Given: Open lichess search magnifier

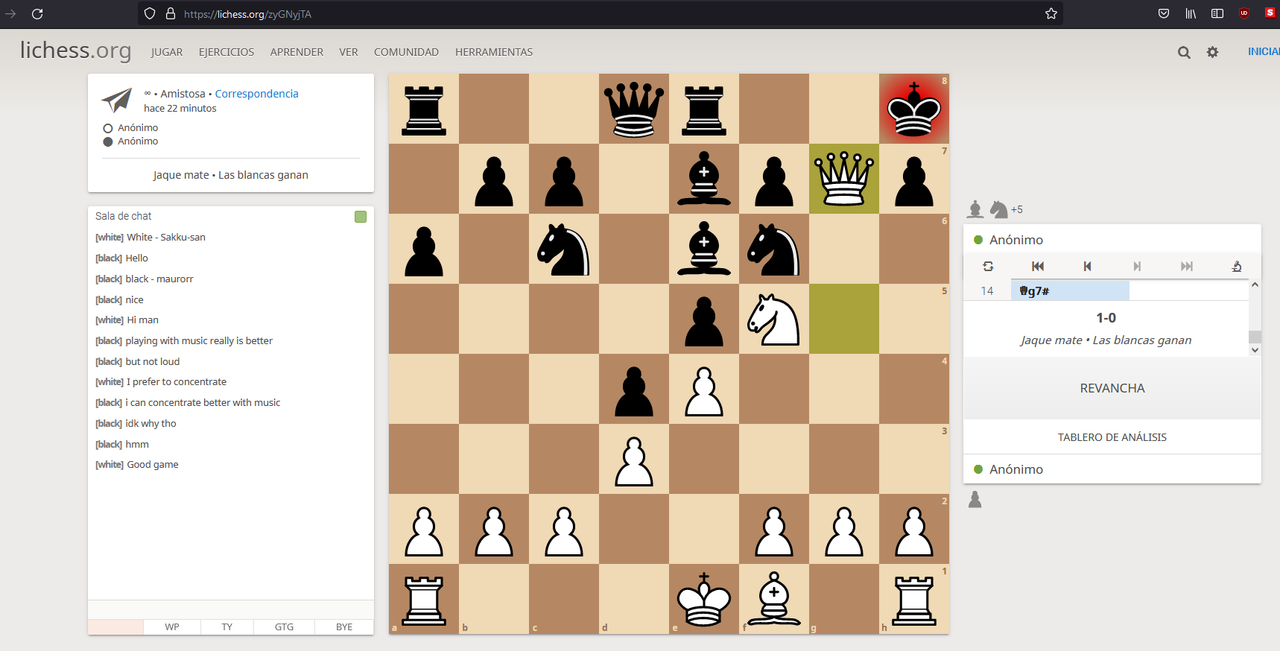Looking at the screenshot, I should pyautogui.click(x=1184, y=52).
